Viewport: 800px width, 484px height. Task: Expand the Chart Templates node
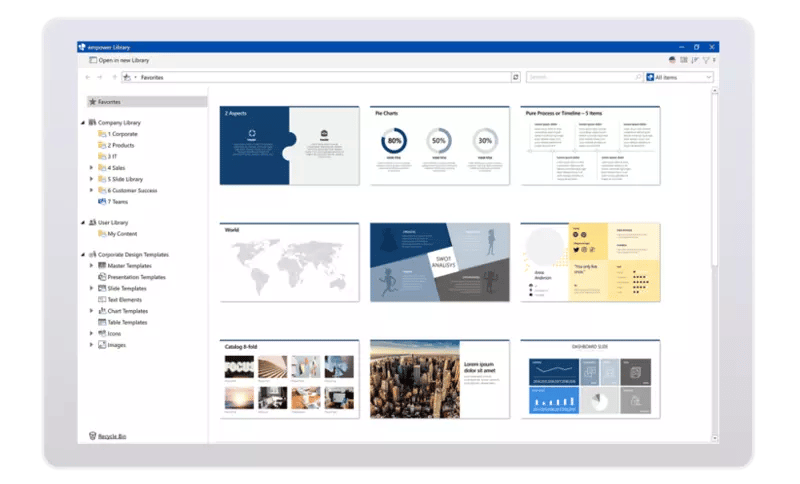point(92,311)
